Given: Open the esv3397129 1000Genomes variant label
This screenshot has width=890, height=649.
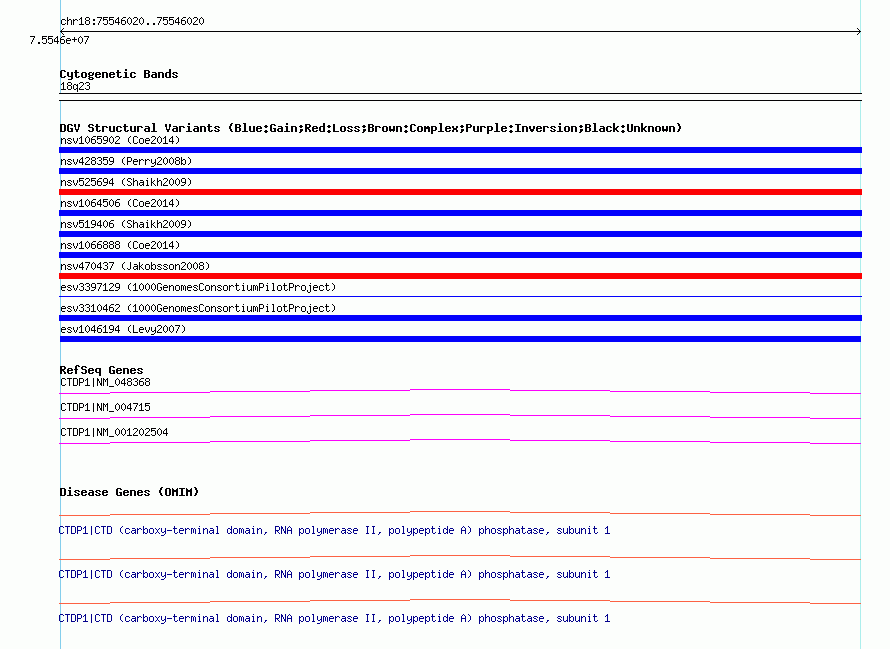Looking at the screenshot, I should tap(198, 287).
